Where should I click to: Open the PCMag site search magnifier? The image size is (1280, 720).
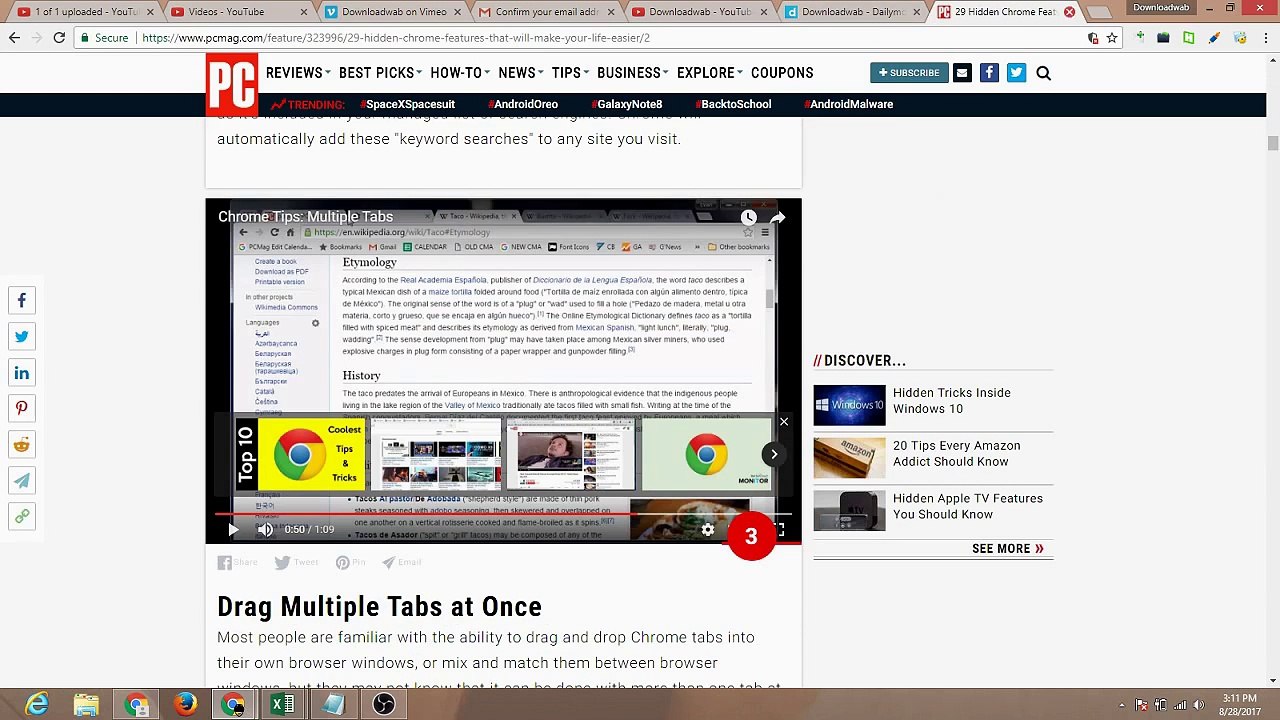point(1043,73)
